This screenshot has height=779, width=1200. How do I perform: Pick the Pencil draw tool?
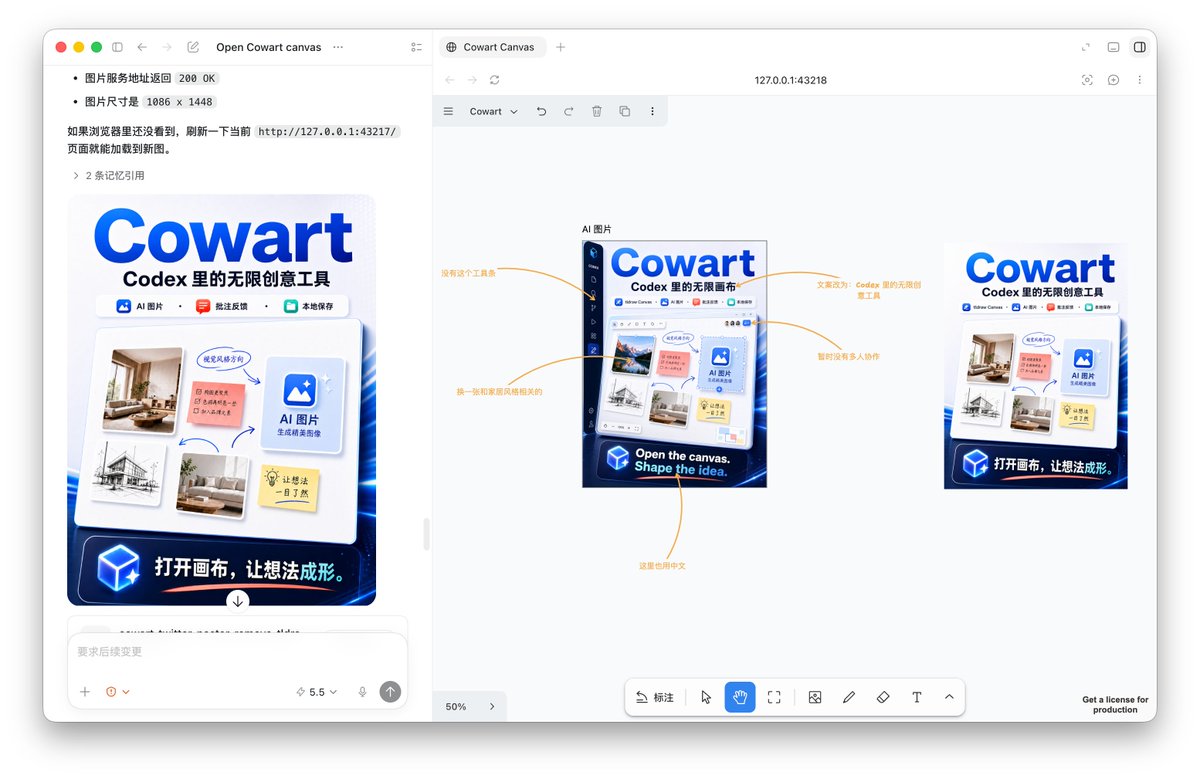click(848, 697)
